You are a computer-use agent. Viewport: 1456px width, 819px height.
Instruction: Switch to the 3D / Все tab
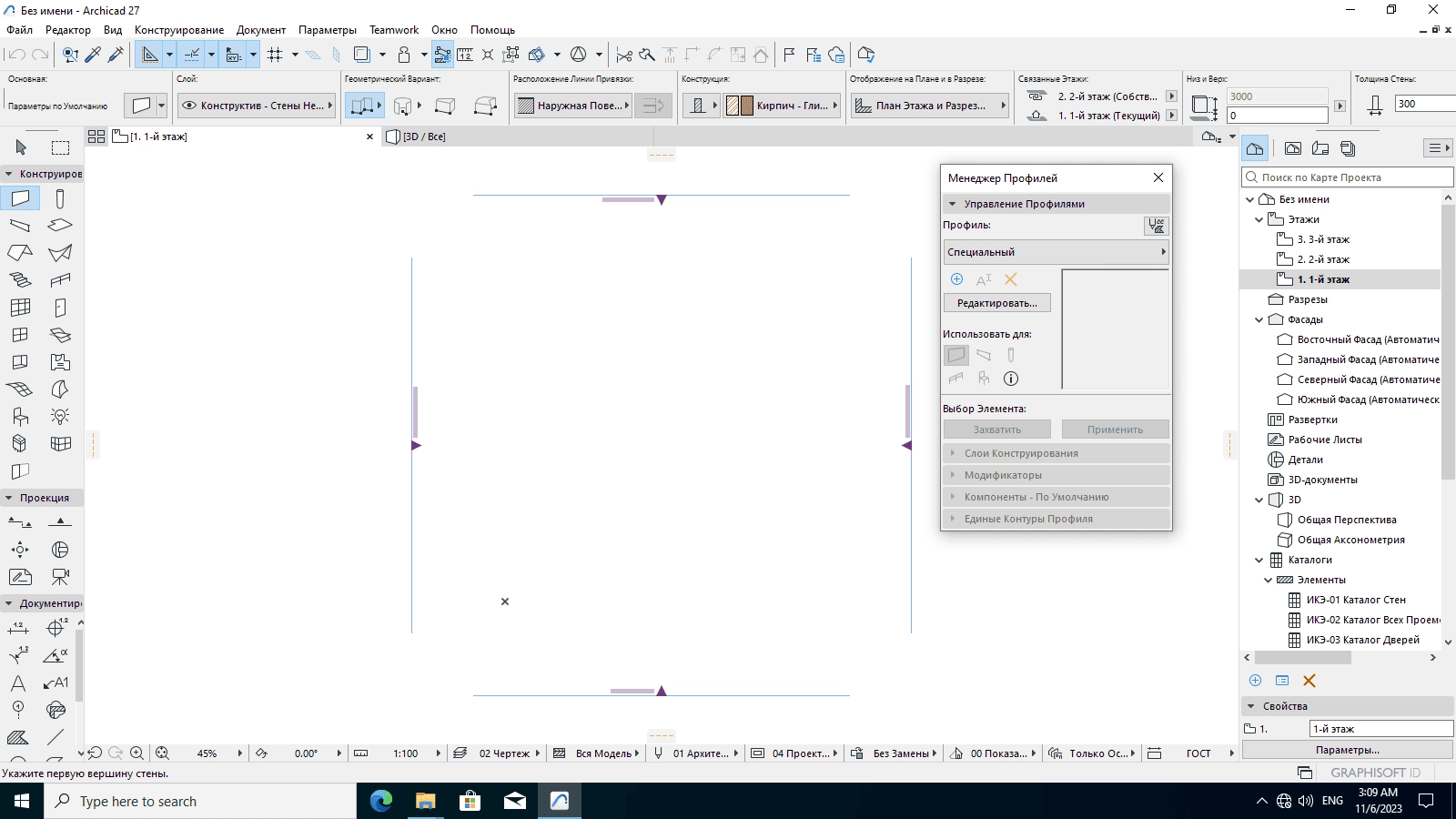pos(424,136)
